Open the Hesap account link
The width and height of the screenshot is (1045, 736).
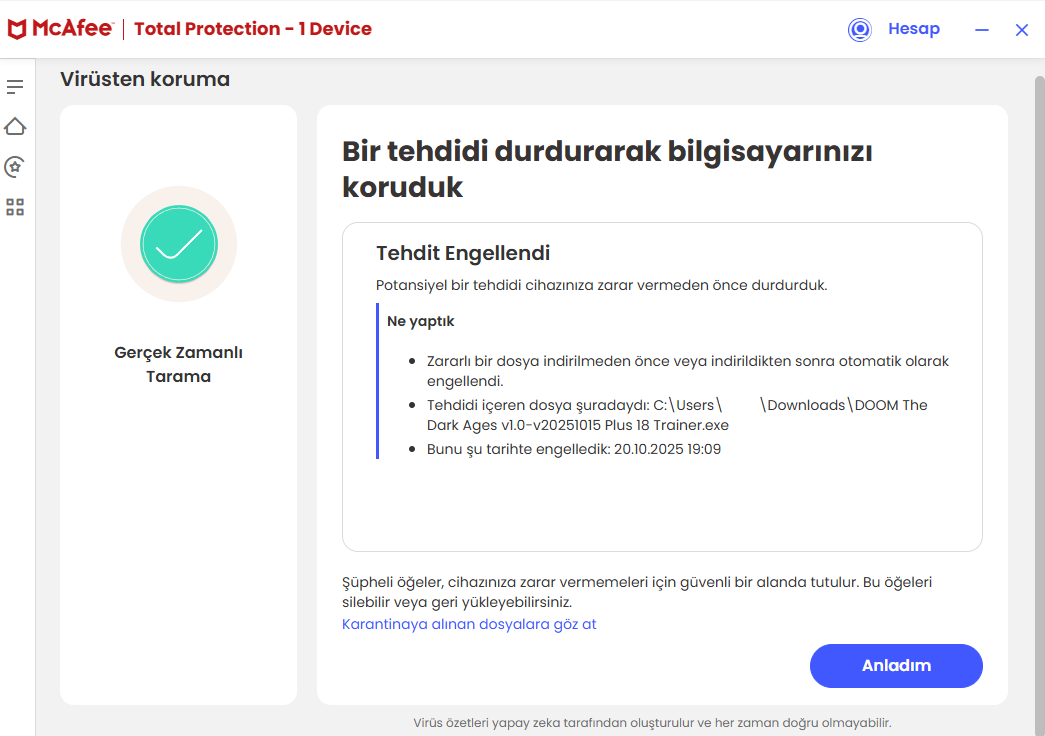pos(914,29)
